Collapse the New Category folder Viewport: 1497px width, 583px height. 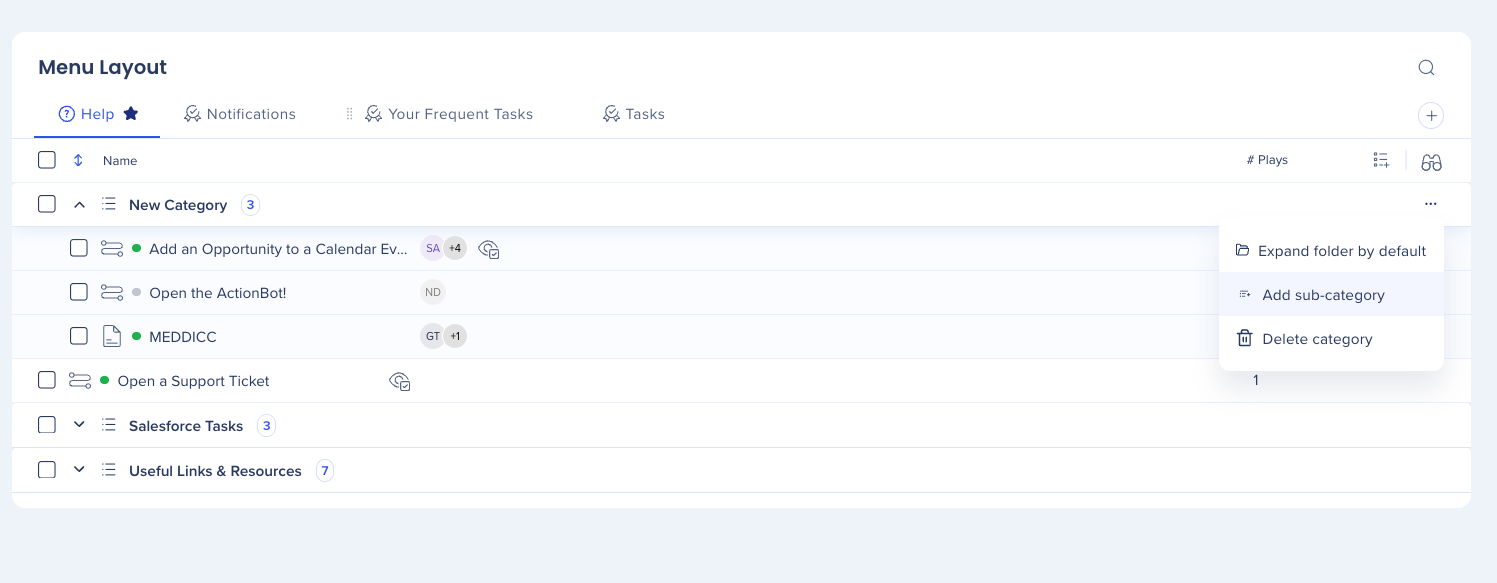80,205
